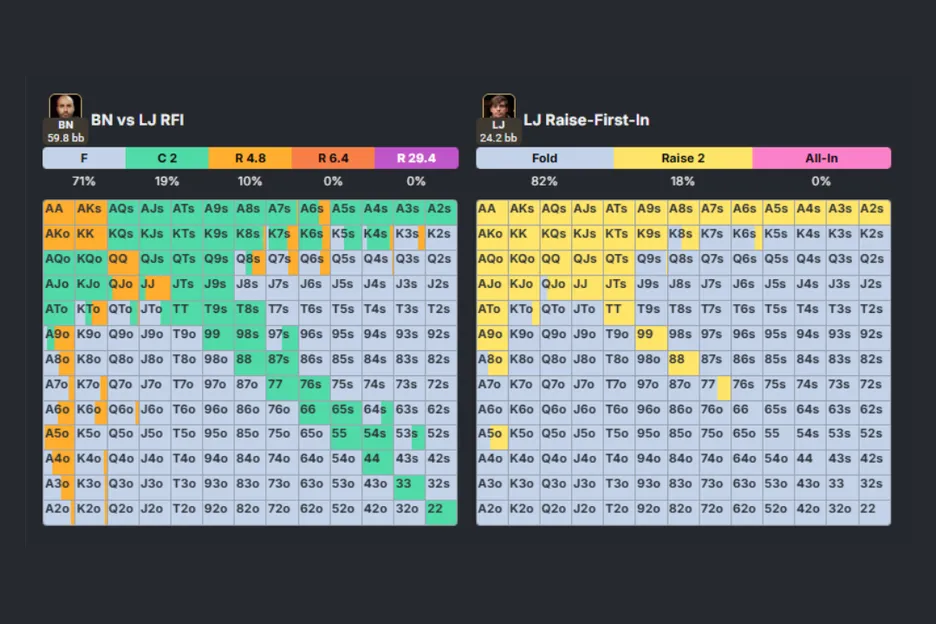Open the LJ Raise-First-In title
This screenshot has width=936, height=624.
[x=586, y=120]
